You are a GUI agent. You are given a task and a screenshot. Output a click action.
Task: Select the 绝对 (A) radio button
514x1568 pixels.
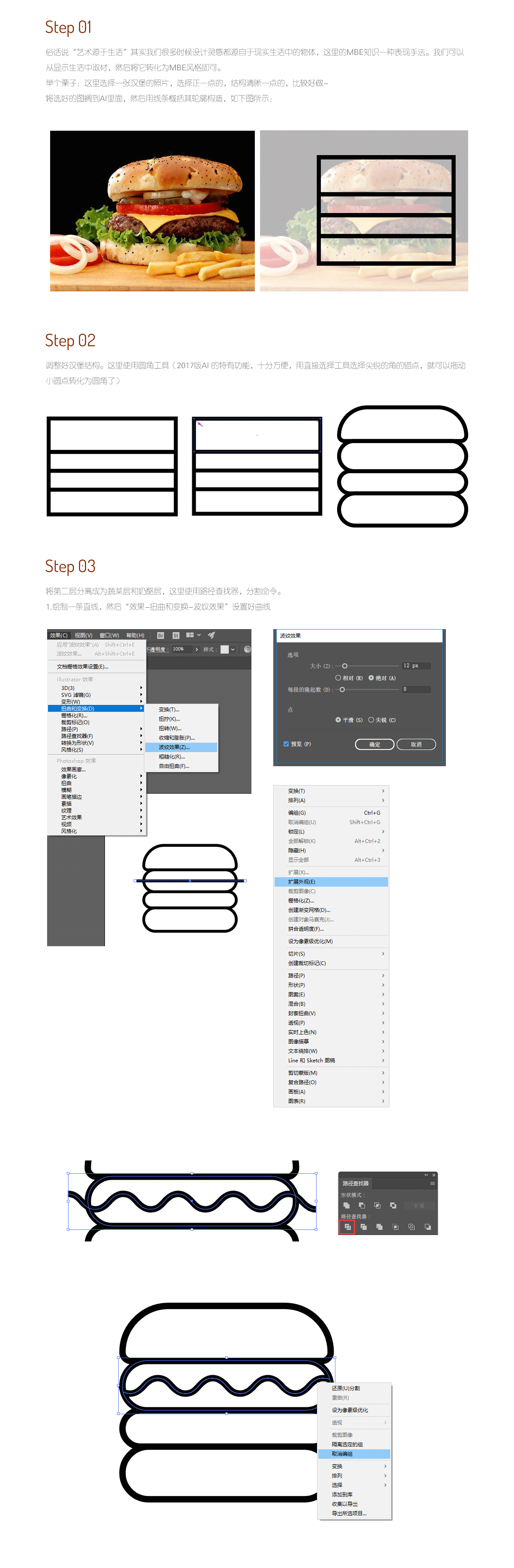[x=371, y=678]
